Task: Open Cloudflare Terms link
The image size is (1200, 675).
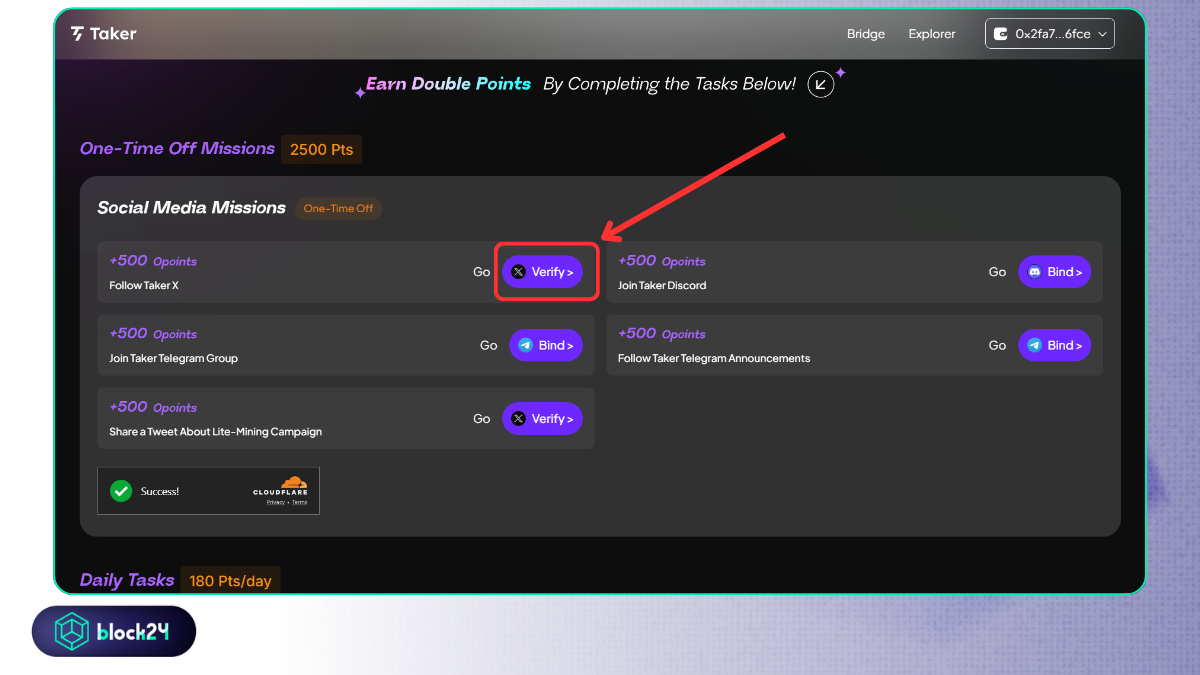Action: pos(300,502)
